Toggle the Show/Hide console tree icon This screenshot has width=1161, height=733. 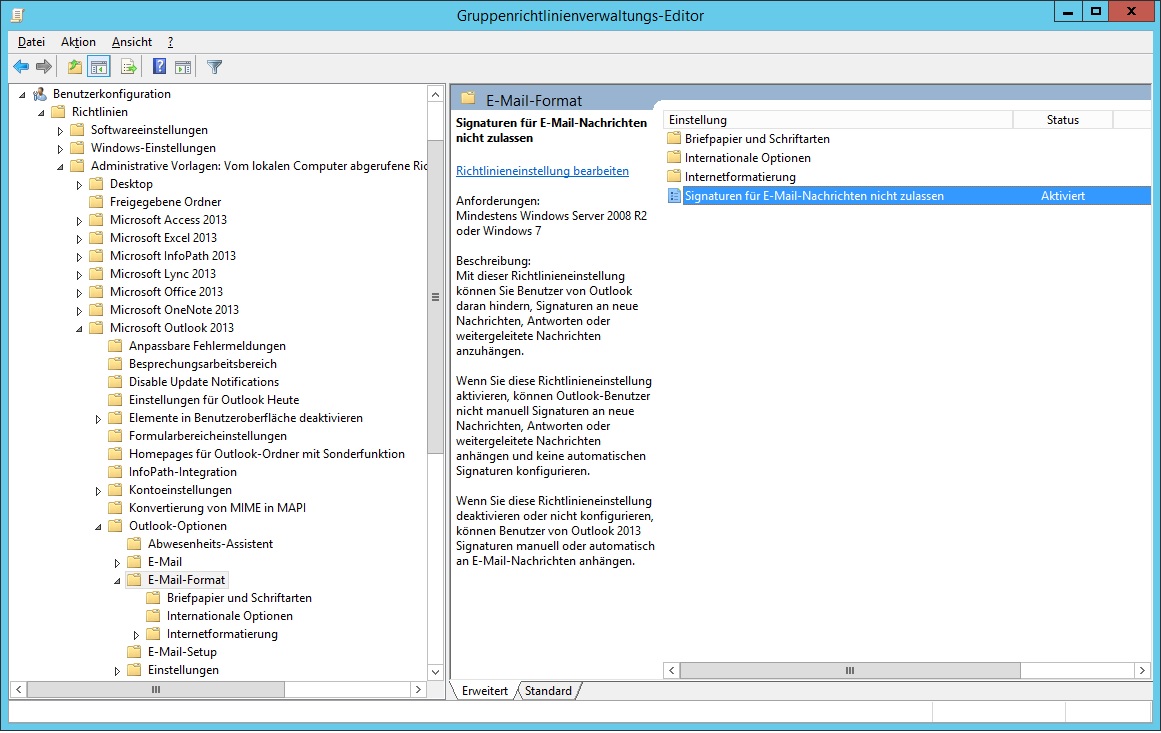coord(98,67)
